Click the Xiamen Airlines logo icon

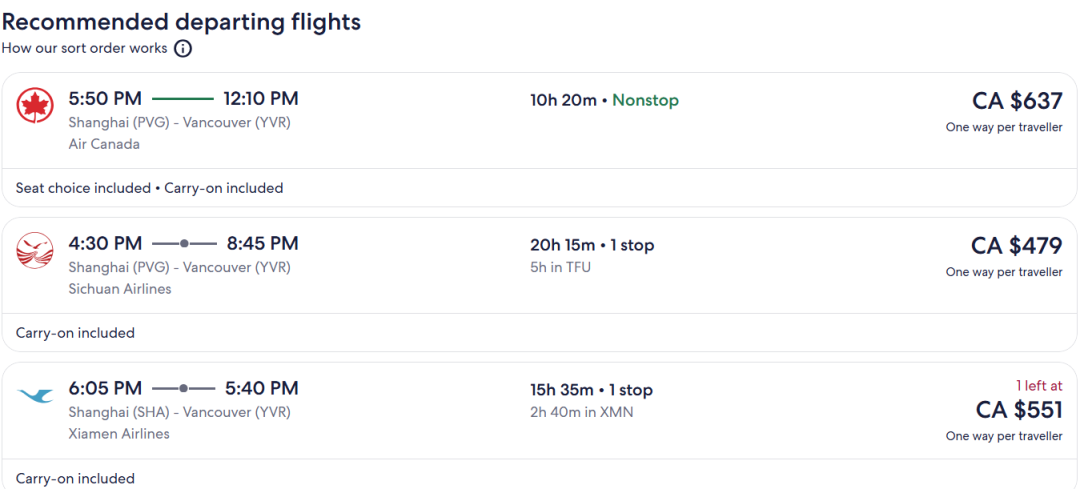[35, 395]
